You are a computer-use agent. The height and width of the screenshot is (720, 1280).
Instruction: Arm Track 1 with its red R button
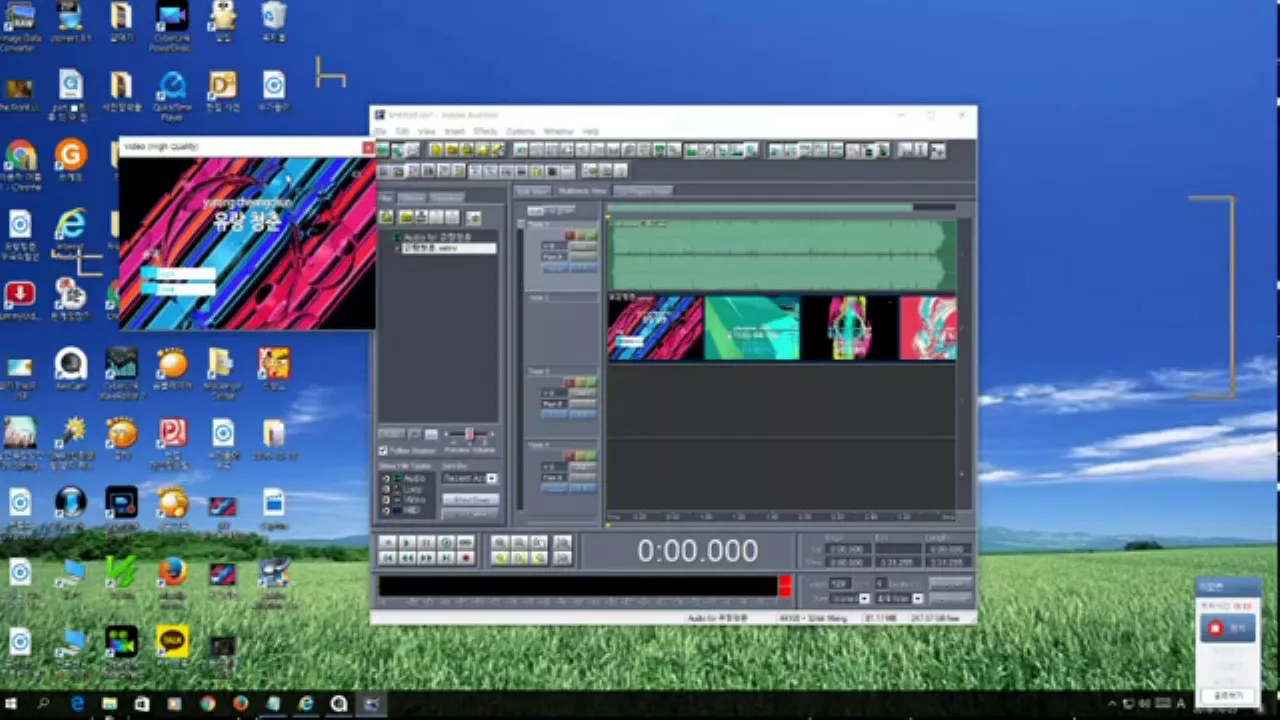(x=570, y=235)
